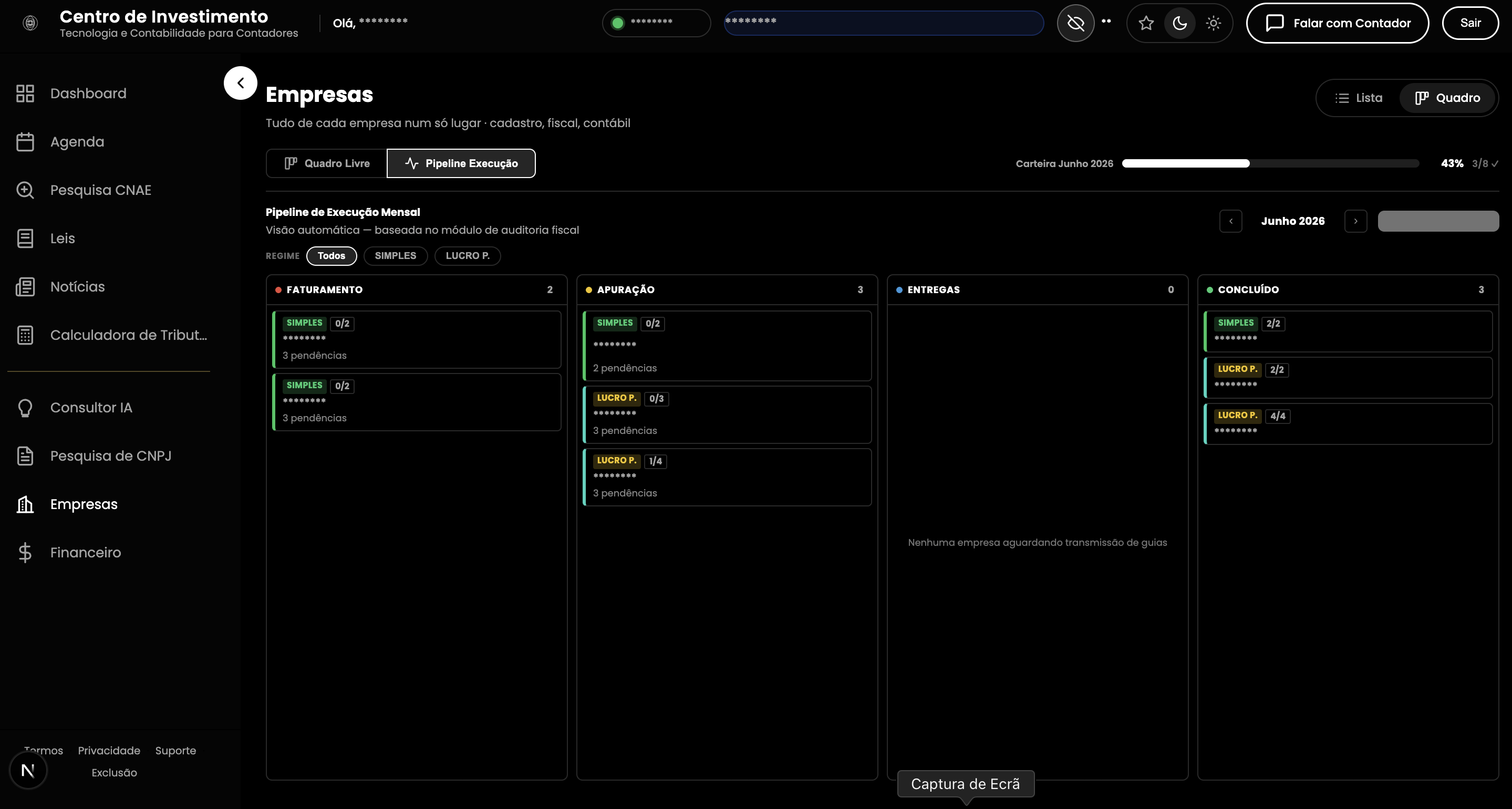Click Falar com Contador button
This screenshot has width=1512, height=809.
(1337, 23)
